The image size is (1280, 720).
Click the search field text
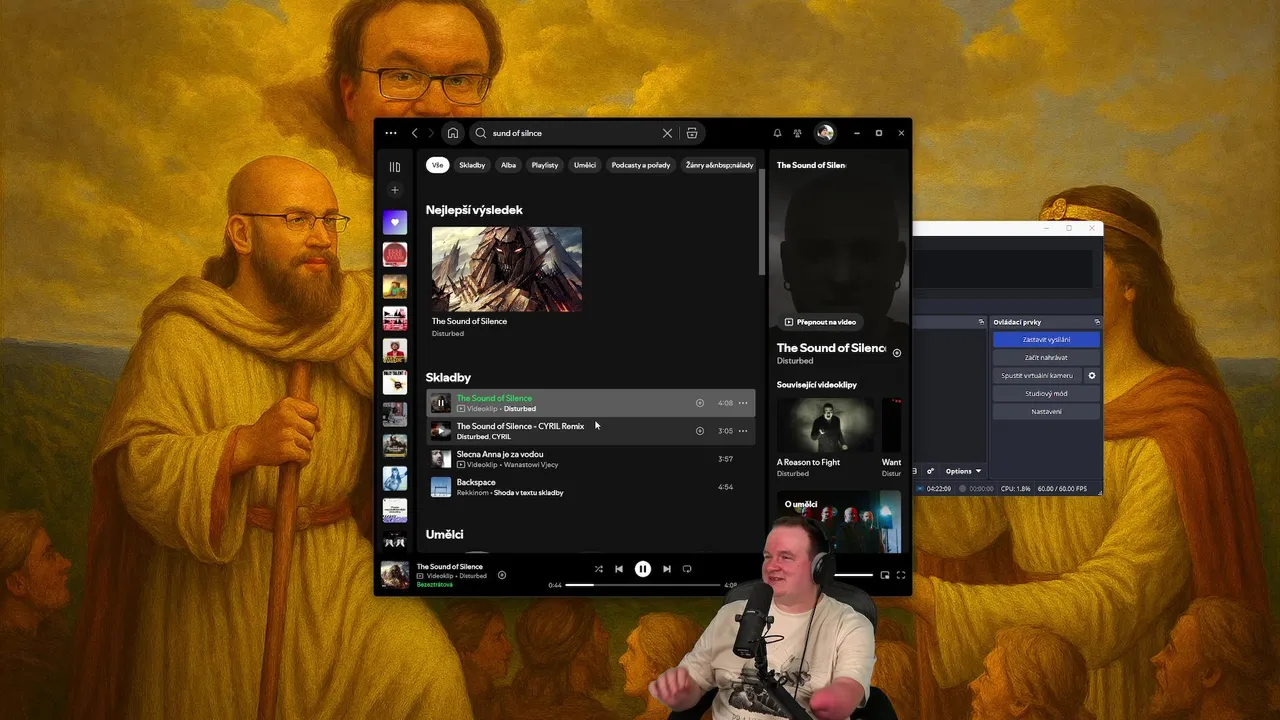pyautogui.click(x=517, y=133)
